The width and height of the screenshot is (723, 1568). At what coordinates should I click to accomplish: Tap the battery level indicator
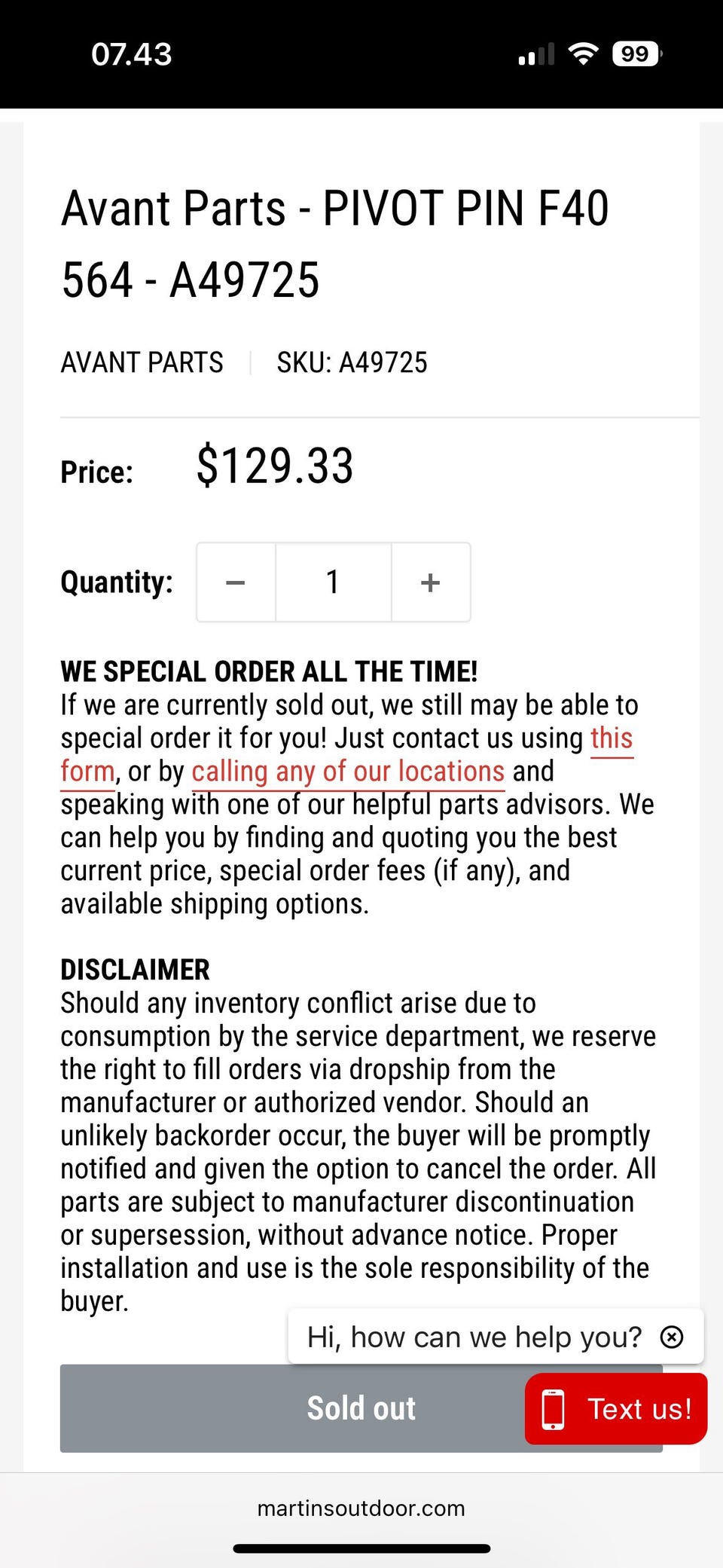(x=636, y=54)
